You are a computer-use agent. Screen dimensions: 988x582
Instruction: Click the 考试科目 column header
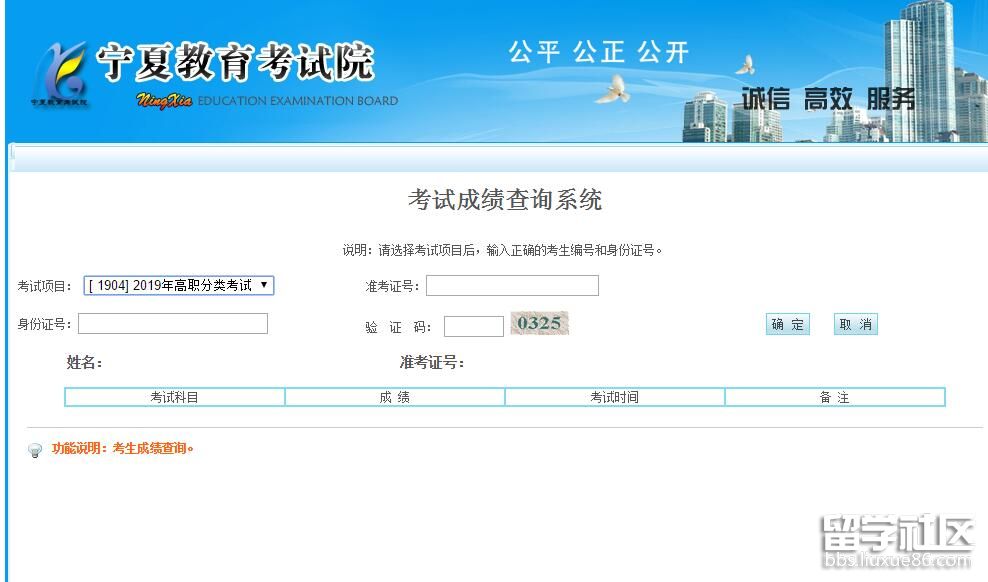point(175,397)
